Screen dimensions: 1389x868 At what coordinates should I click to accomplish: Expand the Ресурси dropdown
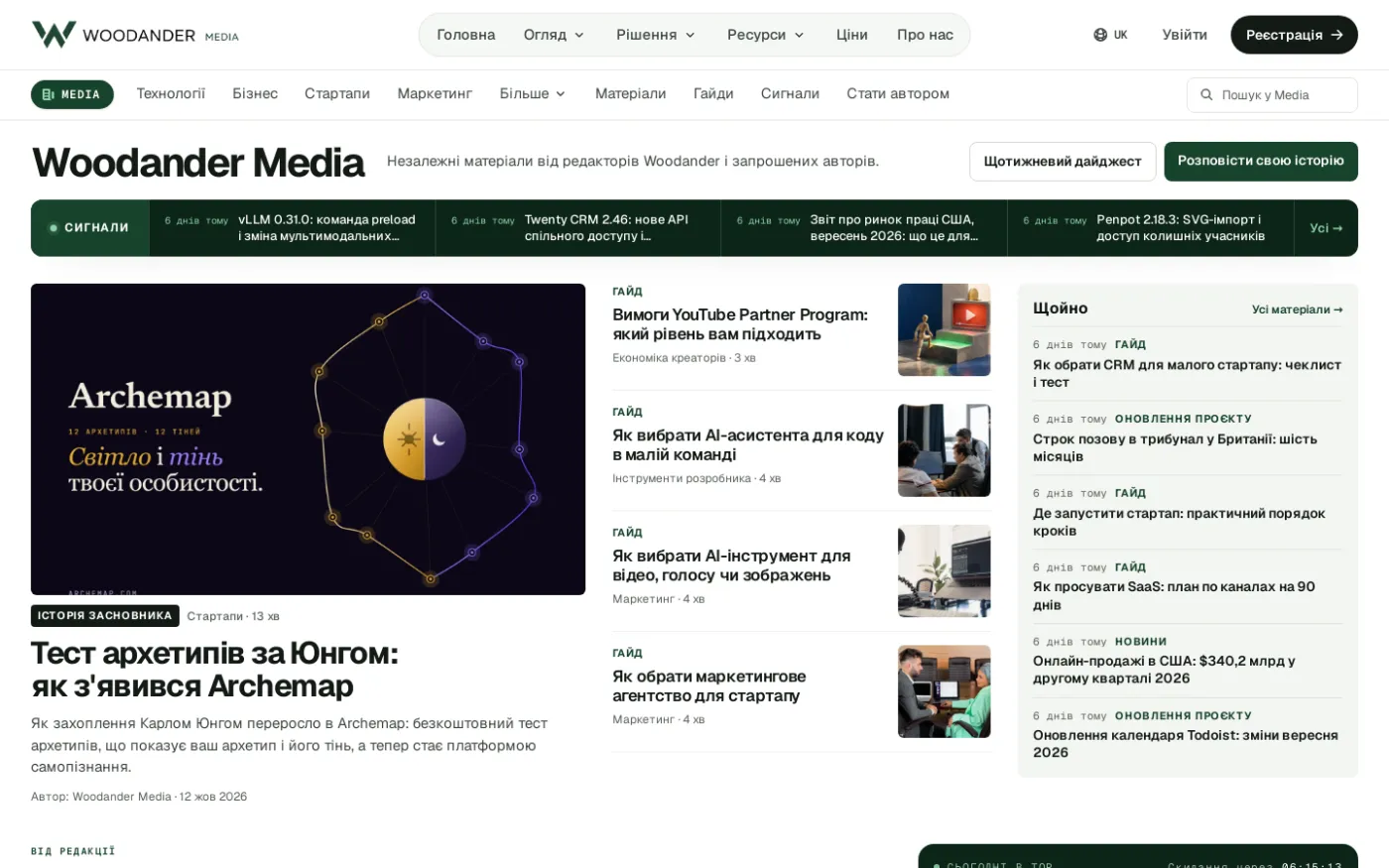pos(766,35)
